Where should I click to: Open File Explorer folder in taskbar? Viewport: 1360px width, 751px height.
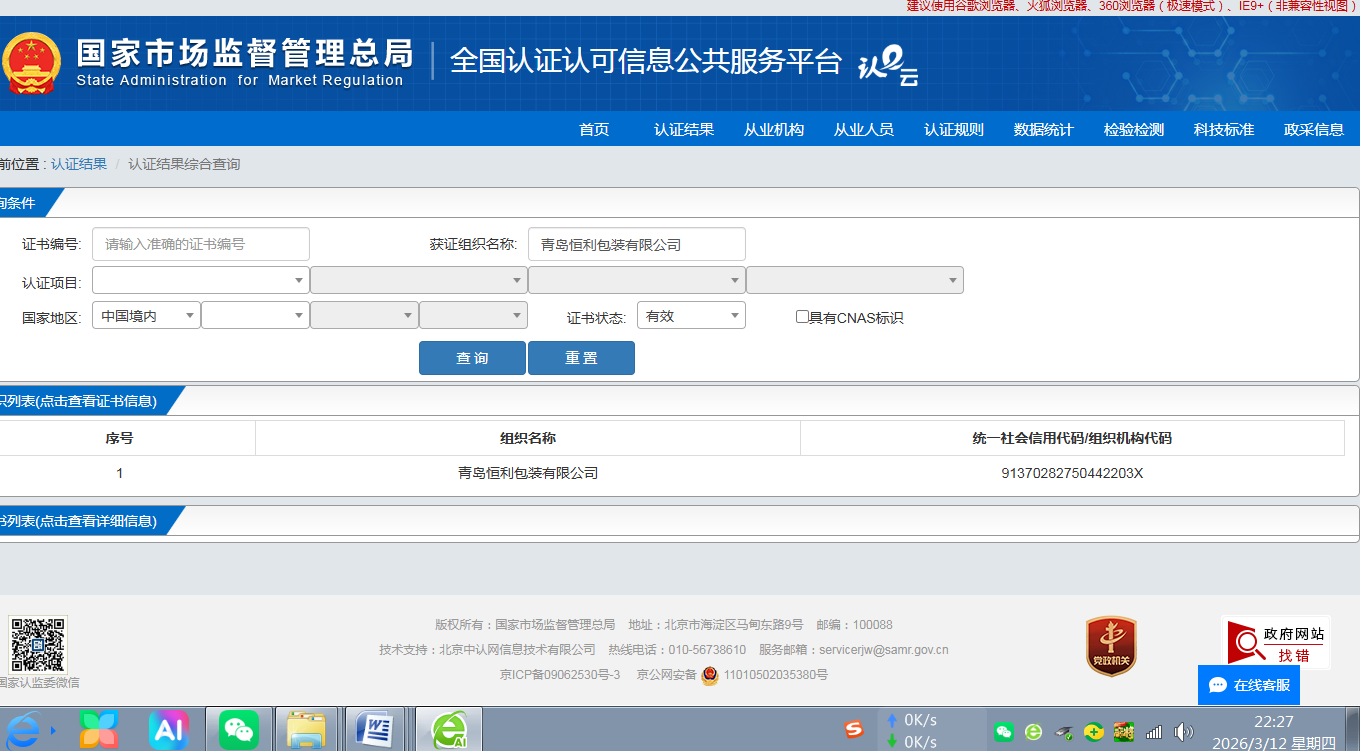point(306,730)
